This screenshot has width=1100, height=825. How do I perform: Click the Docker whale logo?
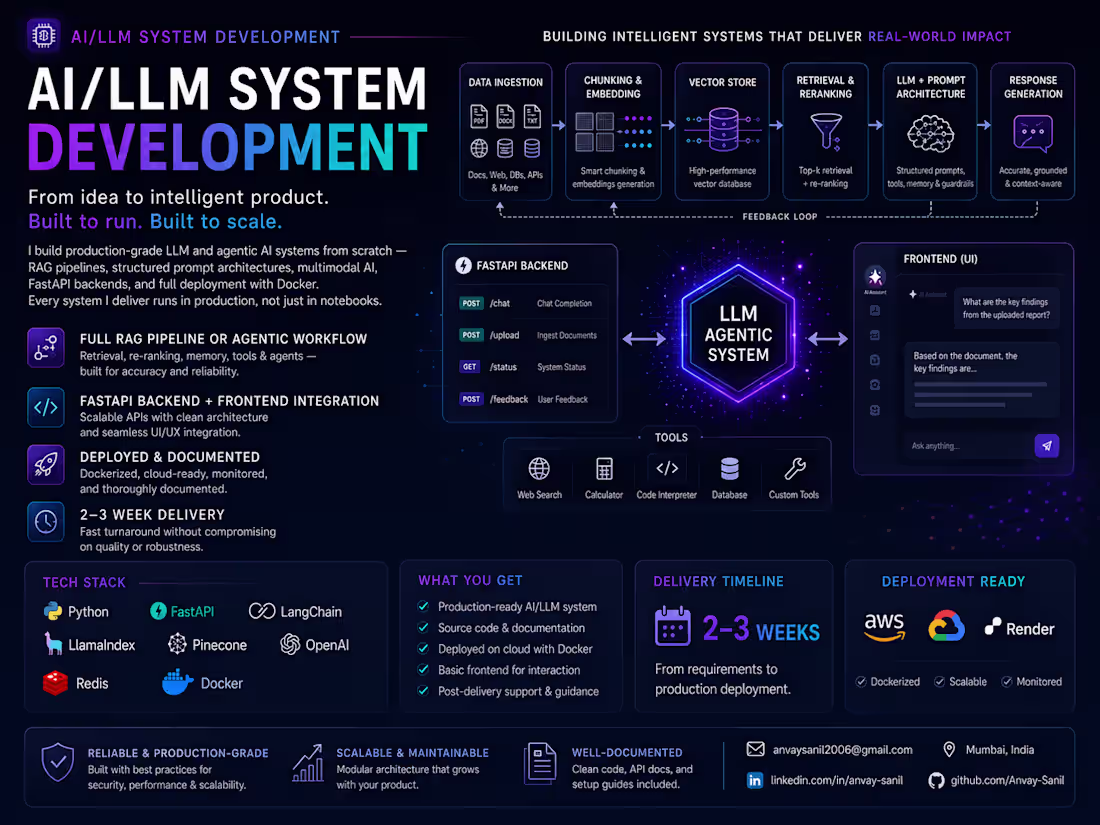point(177,682)
